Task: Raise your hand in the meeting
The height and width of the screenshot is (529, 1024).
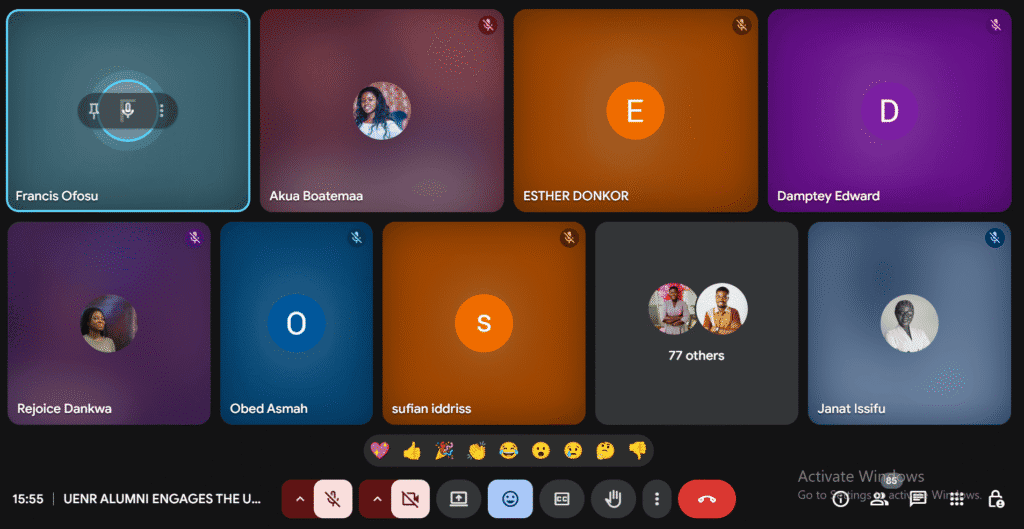Action: 613,498
